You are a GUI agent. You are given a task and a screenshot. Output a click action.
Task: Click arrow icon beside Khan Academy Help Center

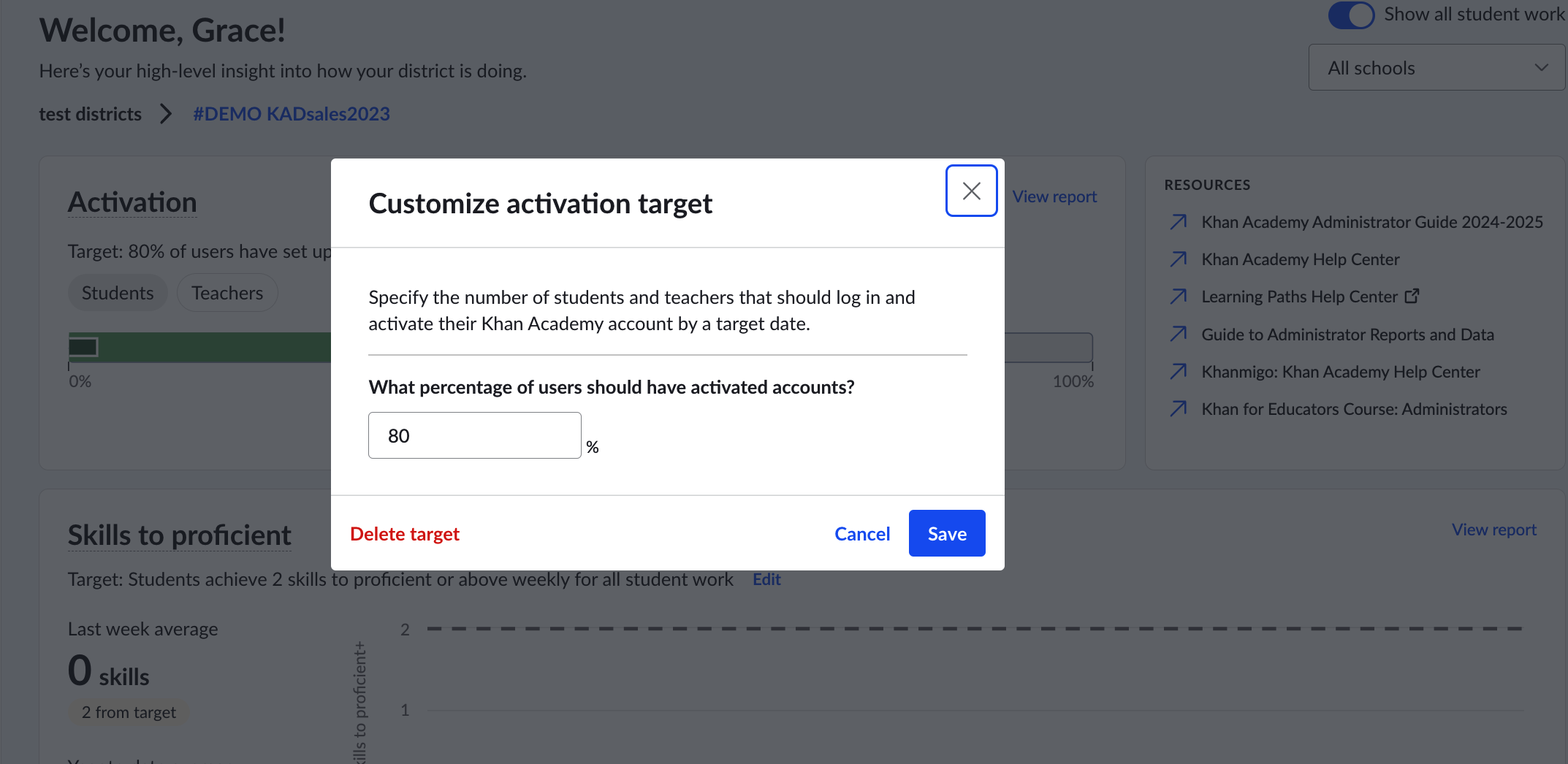click(x=1178, y=259)
